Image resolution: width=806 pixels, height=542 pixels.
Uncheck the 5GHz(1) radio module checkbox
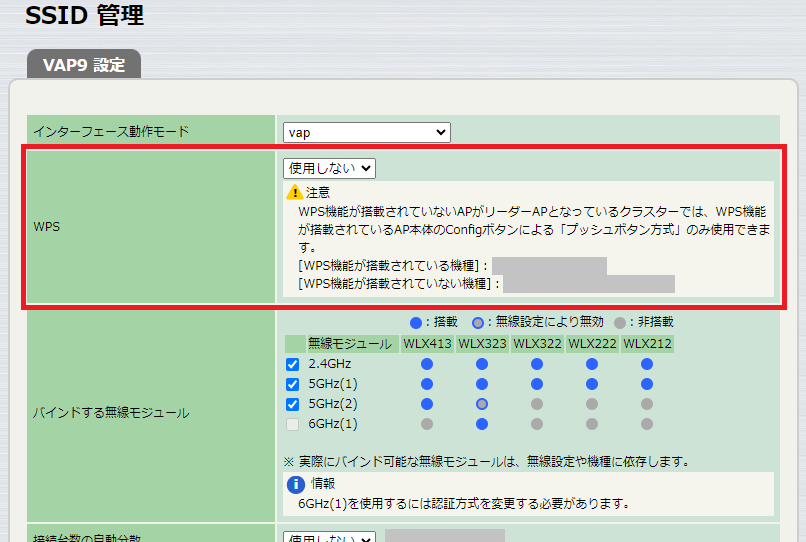pyautogui.click(x=292, y=384)
